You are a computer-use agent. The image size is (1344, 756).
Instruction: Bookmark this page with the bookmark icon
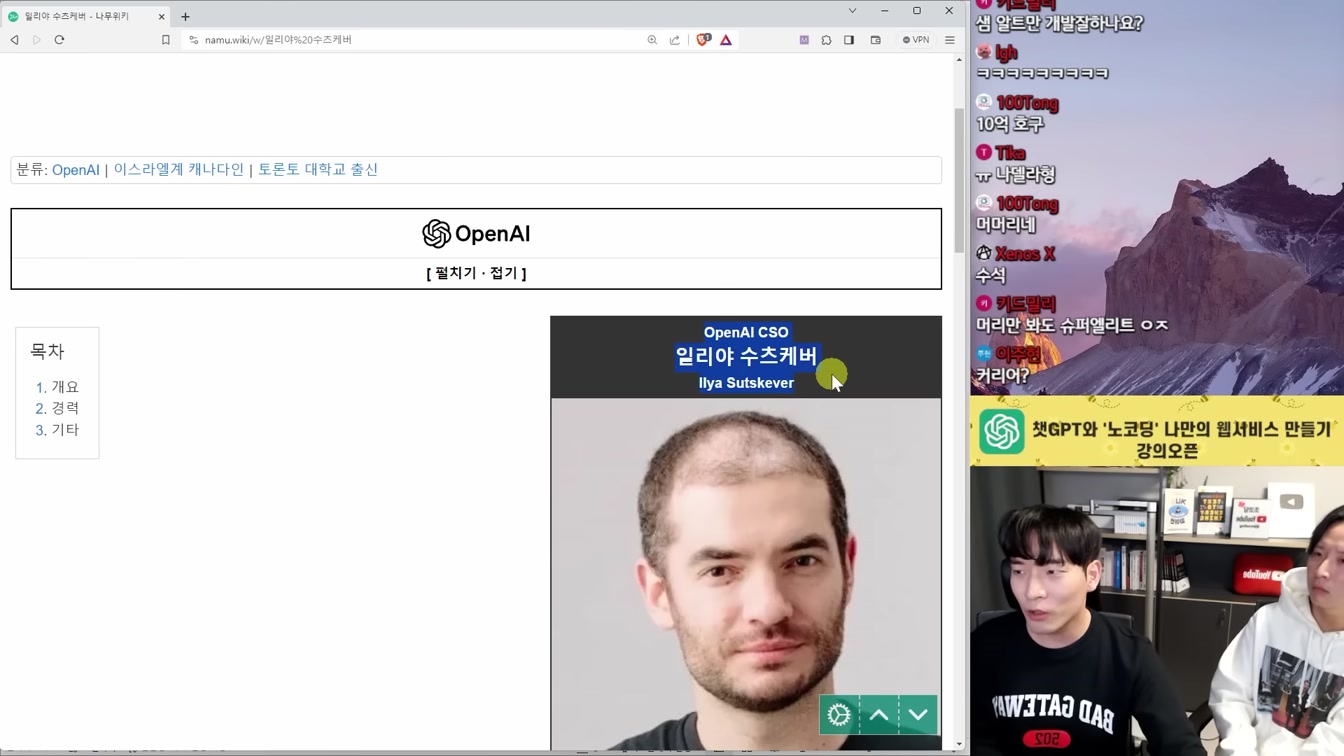(x=166, y=40)
